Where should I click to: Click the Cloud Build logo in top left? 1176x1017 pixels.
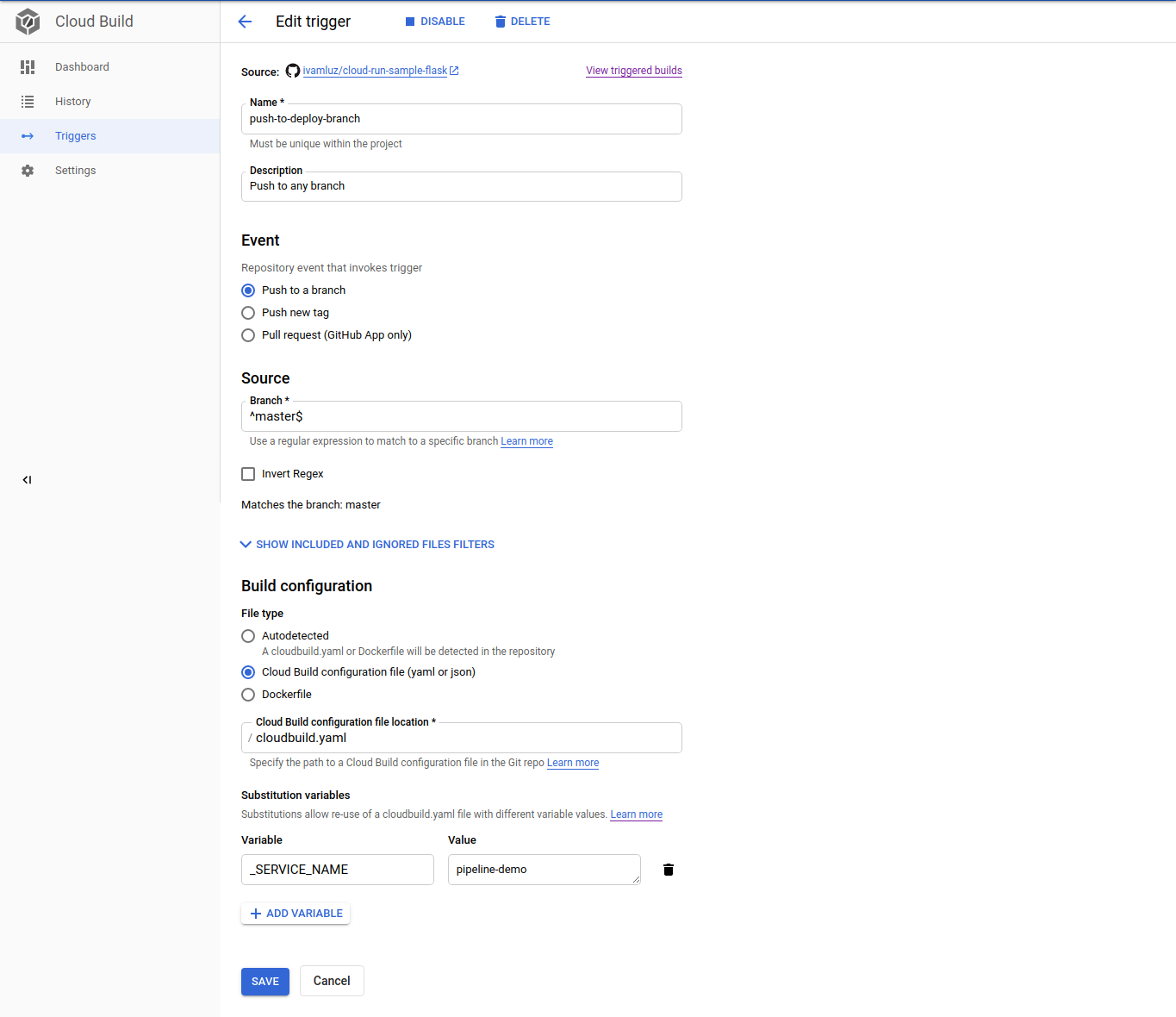point(27,21)
